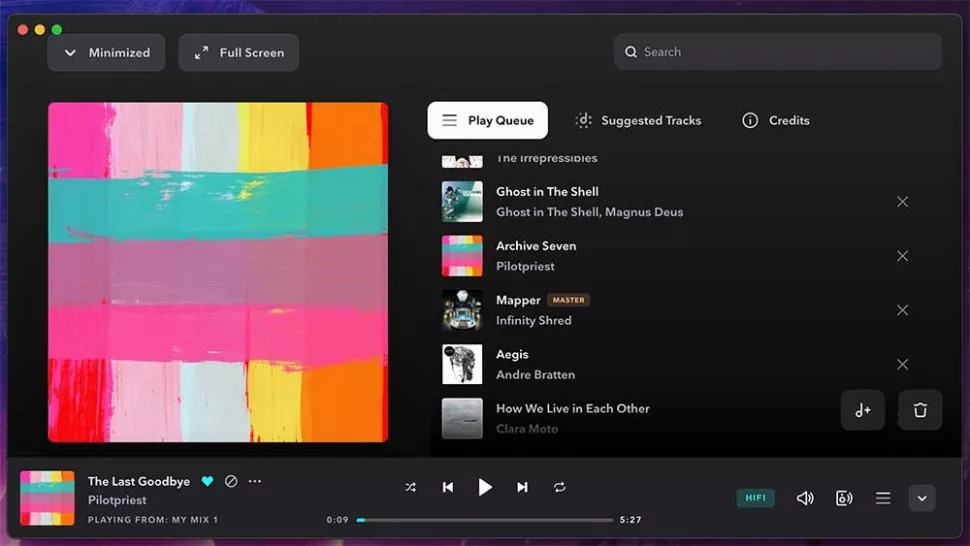Seek on the playback progress bar
Screen dimensions: 970x546
(484, 520)
